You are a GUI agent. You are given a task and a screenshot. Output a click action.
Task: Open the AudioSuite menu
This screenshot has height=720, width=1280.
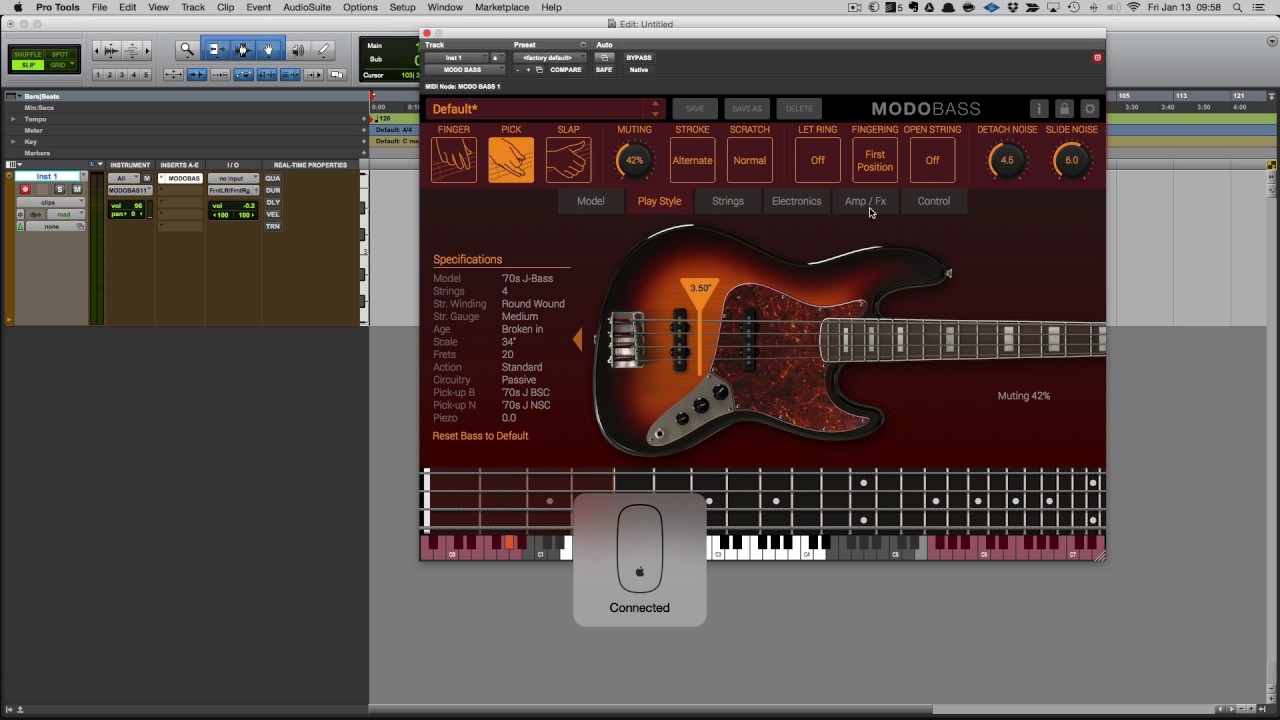(307, 7)
